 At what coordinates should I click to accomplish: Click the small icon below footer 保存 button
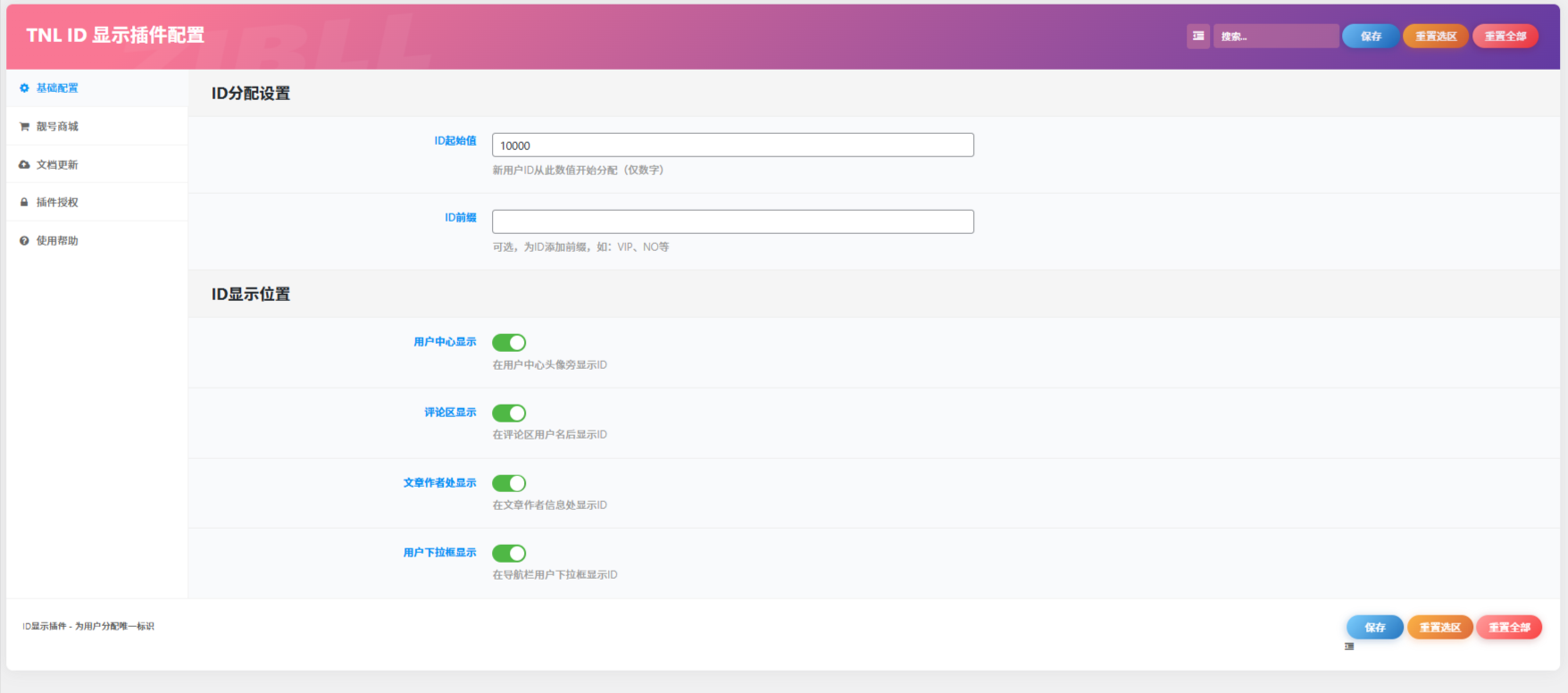pos(1349,647)
